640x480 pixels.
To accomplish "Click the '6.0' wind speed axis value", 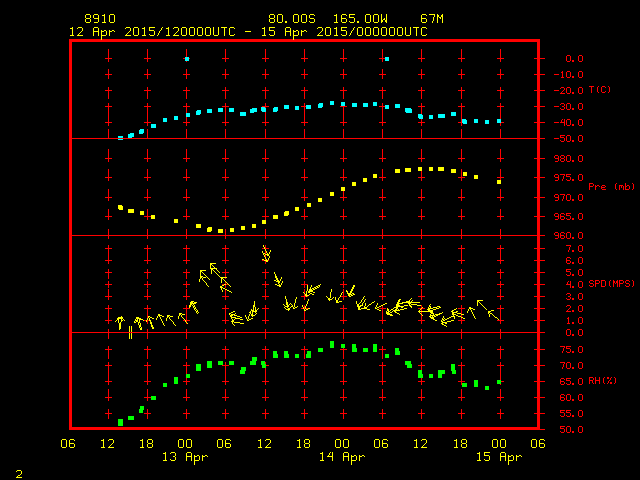I will 574,260.
